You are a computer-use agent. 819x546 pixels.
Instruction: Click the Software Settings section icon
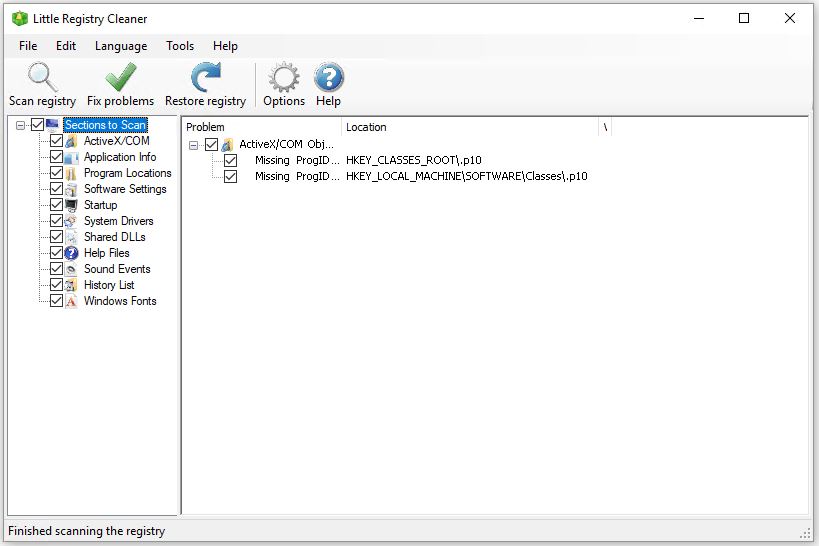pyautogui.click(x=72, y=189)
